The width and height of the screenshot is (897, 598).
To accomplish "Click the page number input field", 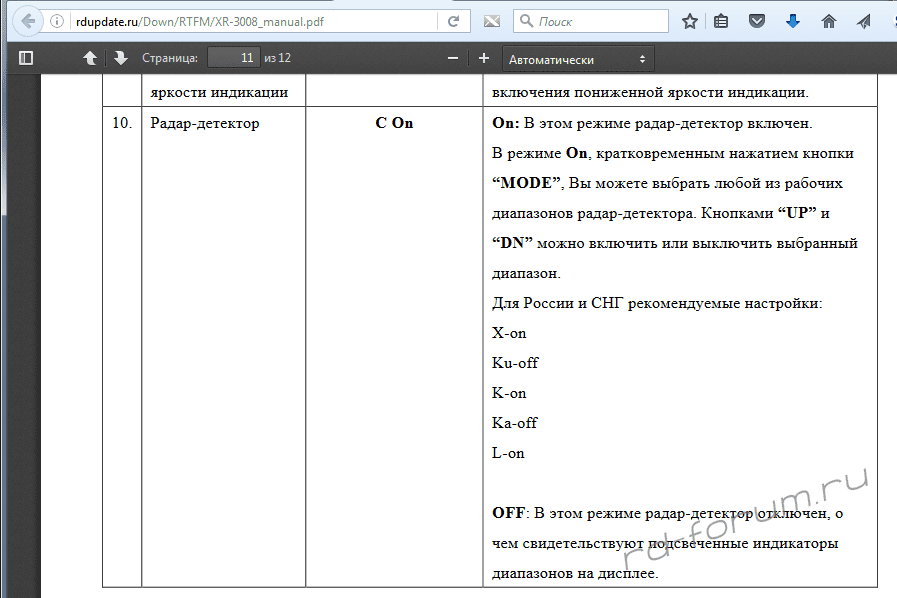I will 234,58.
